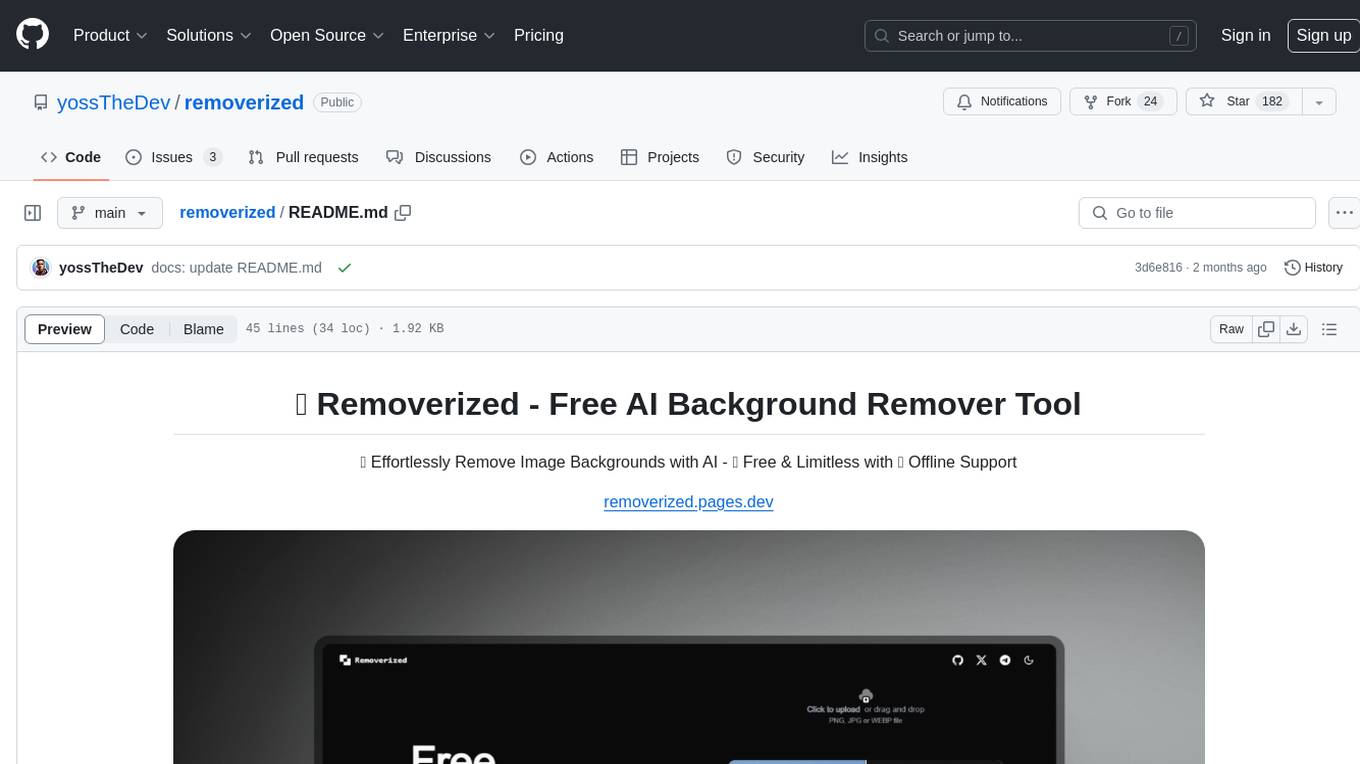This screenshot has height=764, width=1360.
Task: Switch to the Code tab
Action: [70, 157]
